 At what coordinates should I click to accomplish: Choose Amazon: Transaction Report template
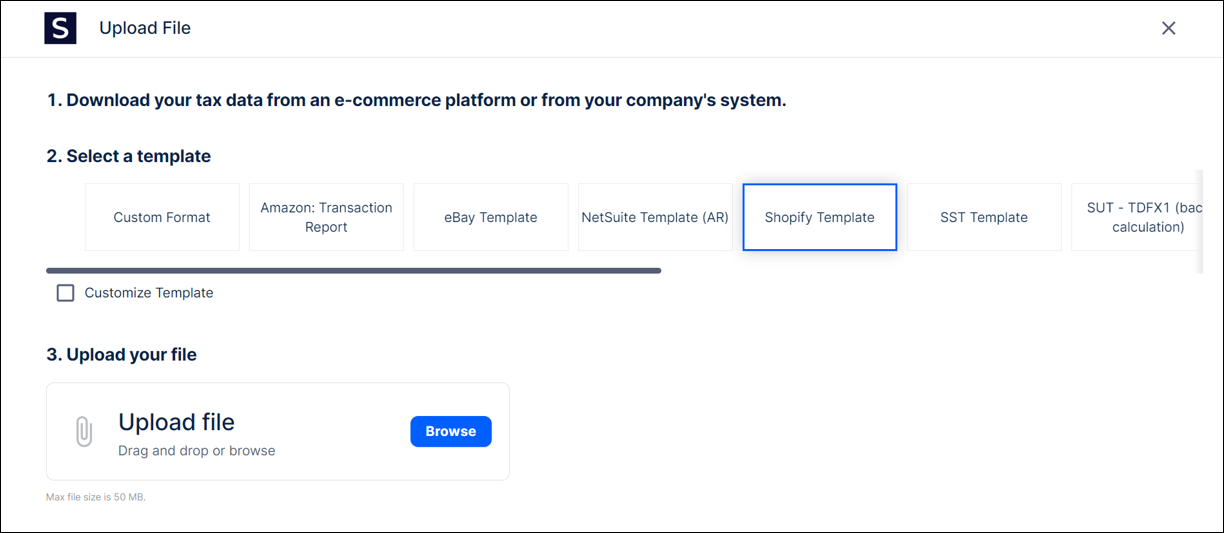tap(326, 217)
